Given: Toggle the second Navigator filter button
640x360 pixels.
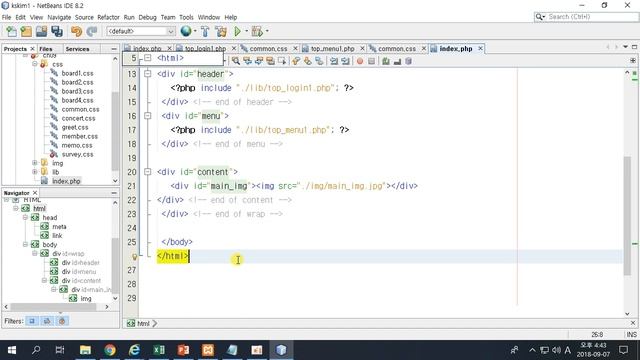Looking at the screenshot, I should (x=47, y=321).
